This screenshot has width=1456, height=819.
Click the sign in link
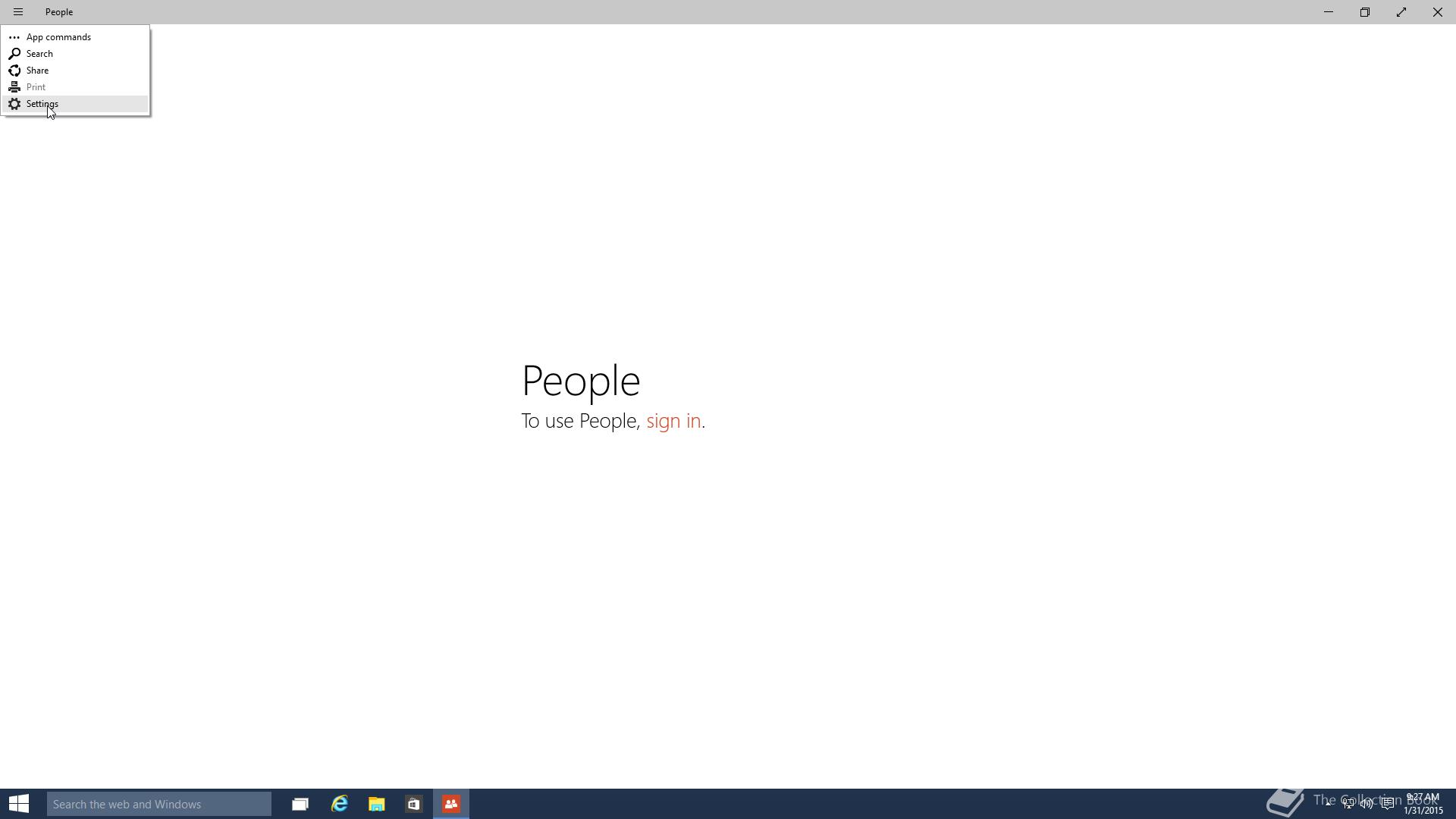point(673,421)
